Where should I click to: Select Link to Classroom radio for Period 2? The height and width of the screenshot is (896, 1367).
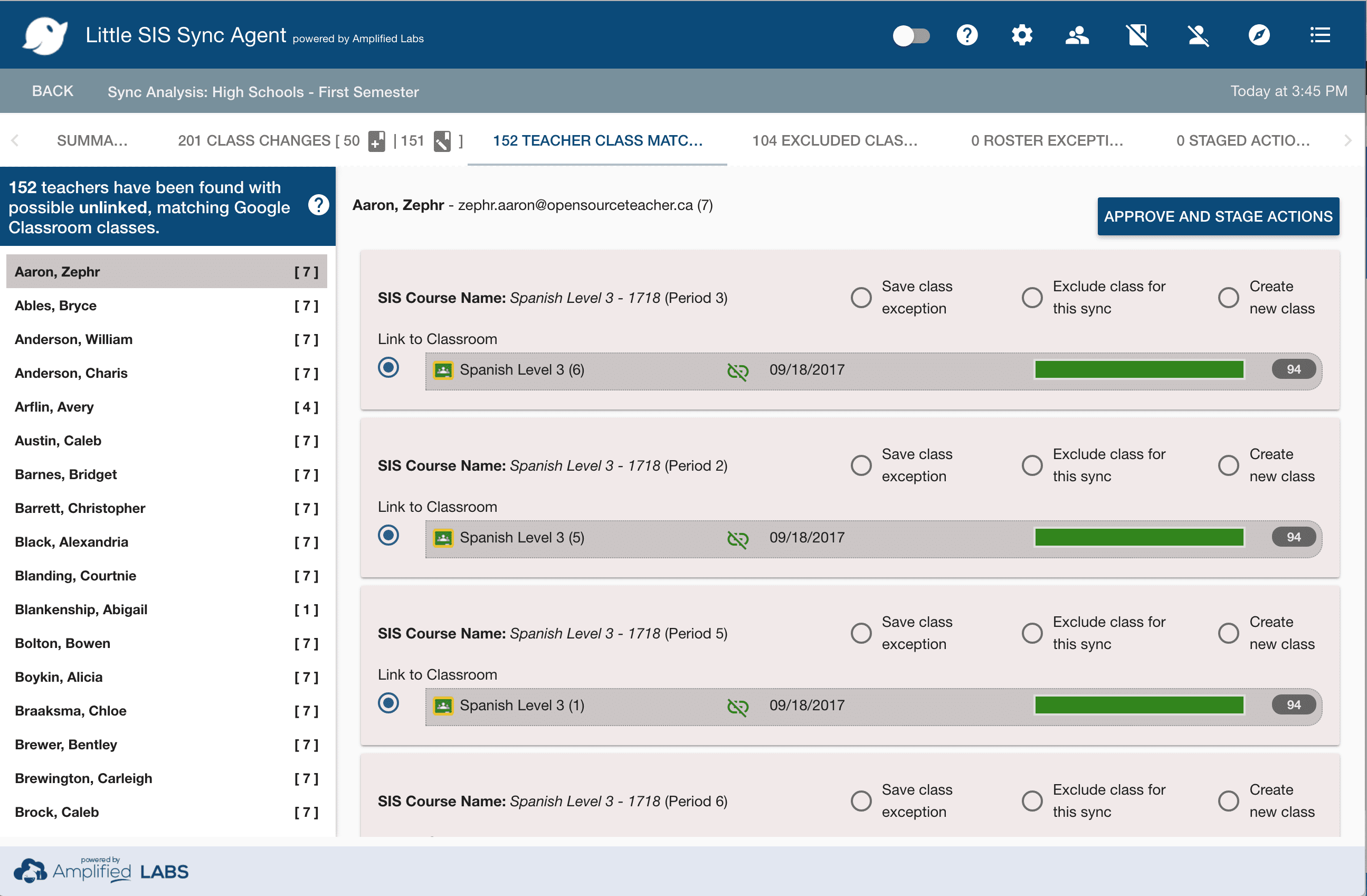click(x=388, y=535)
